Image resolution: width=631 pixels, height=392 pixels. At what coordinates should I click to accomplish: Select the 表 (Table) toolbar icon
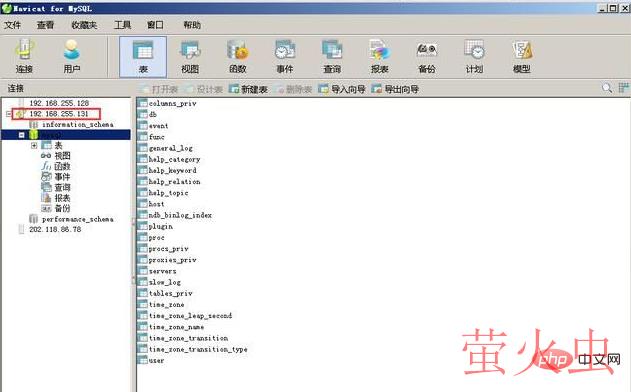coord(143,57)
